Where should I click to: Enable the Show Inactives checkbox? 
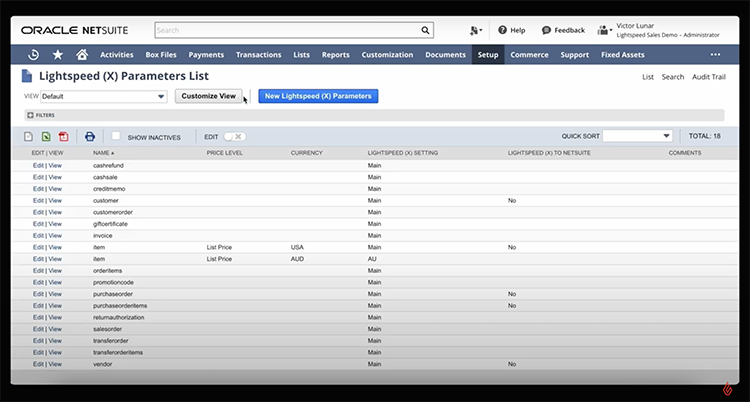click(116, 136)
